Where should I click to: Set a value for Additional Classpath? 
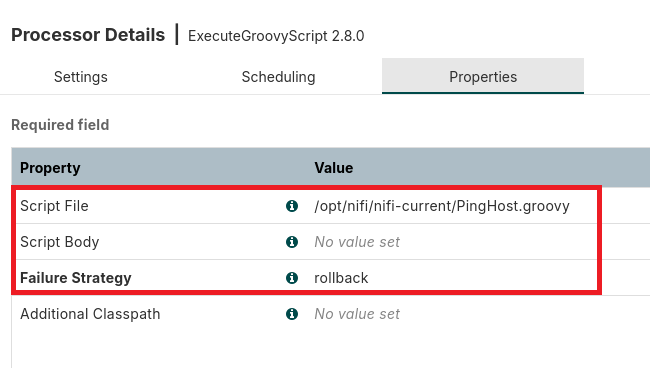(x=357, y=314)
